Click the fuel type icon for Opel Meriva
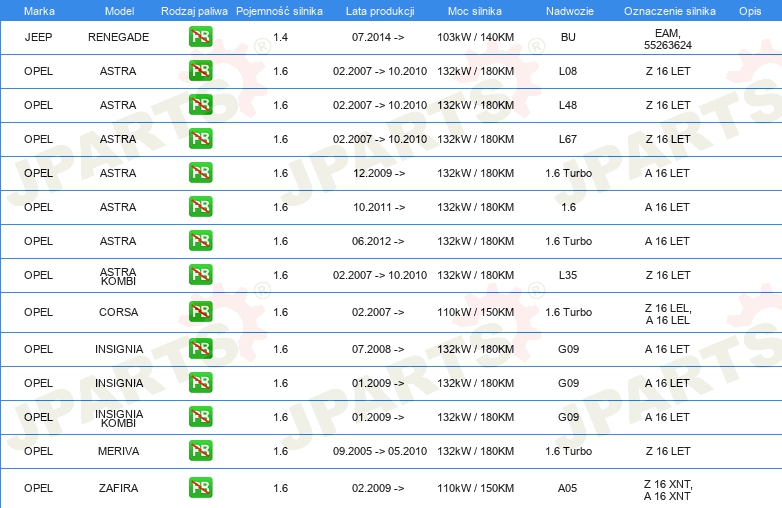 [x=200, y=451]
